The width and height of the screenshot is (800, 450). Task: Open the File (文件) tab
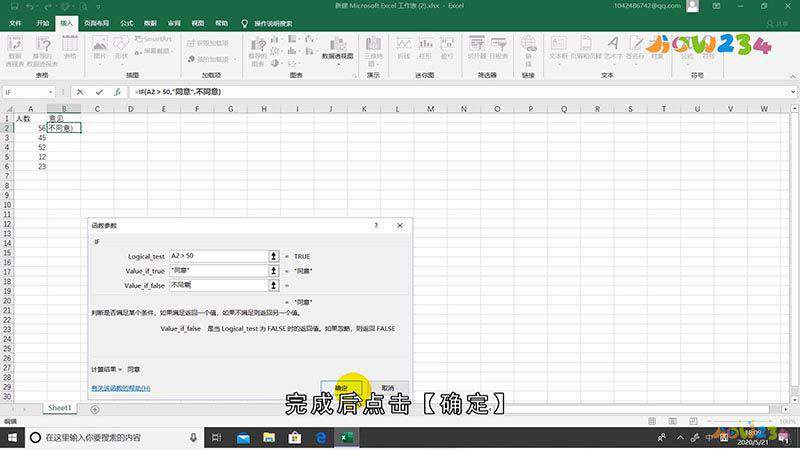tap(15, 23)
